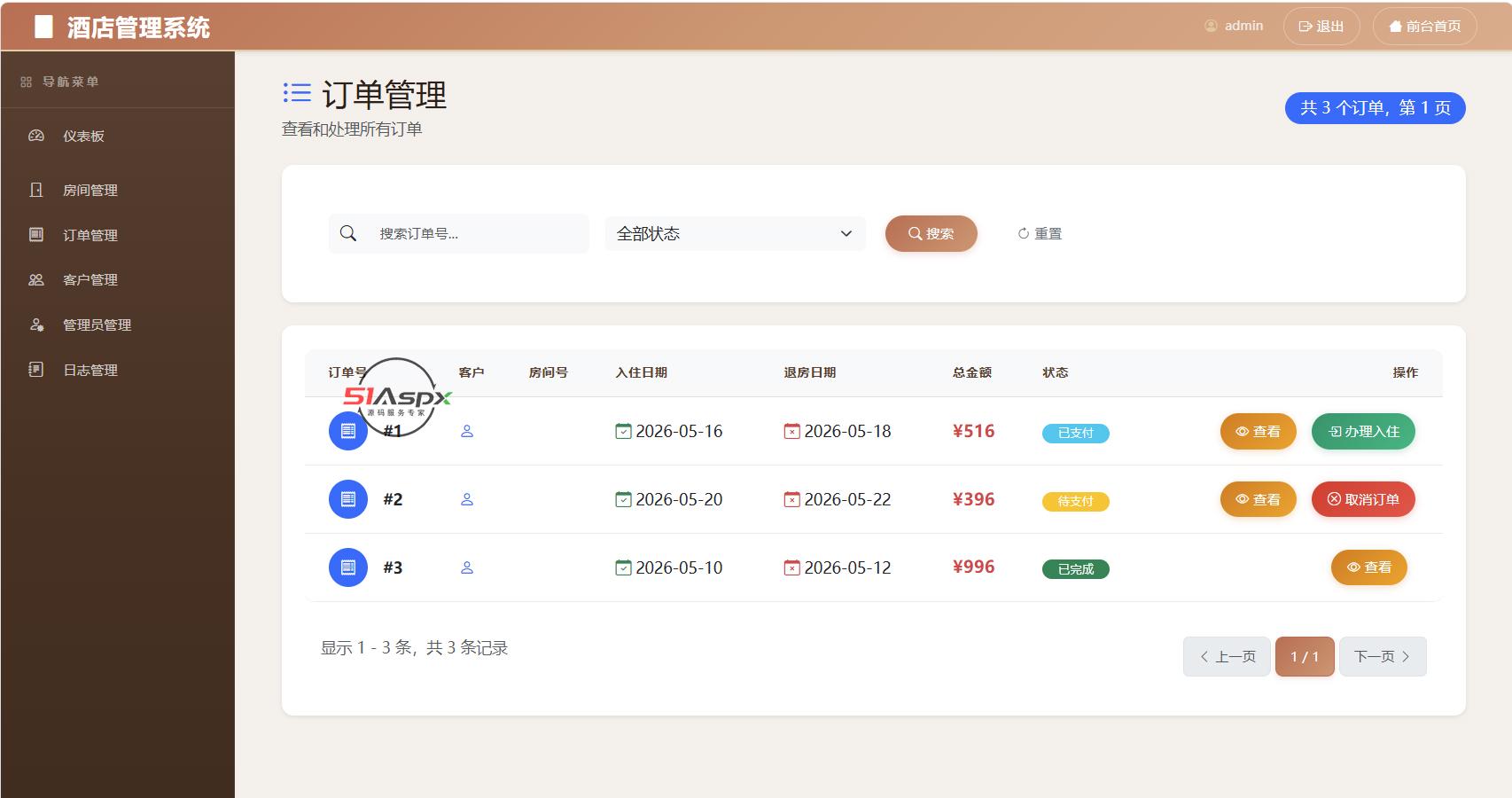Open 日志管理 log management menu
This screenshot has width=1512, height=798.
click(x=118, y=370)
